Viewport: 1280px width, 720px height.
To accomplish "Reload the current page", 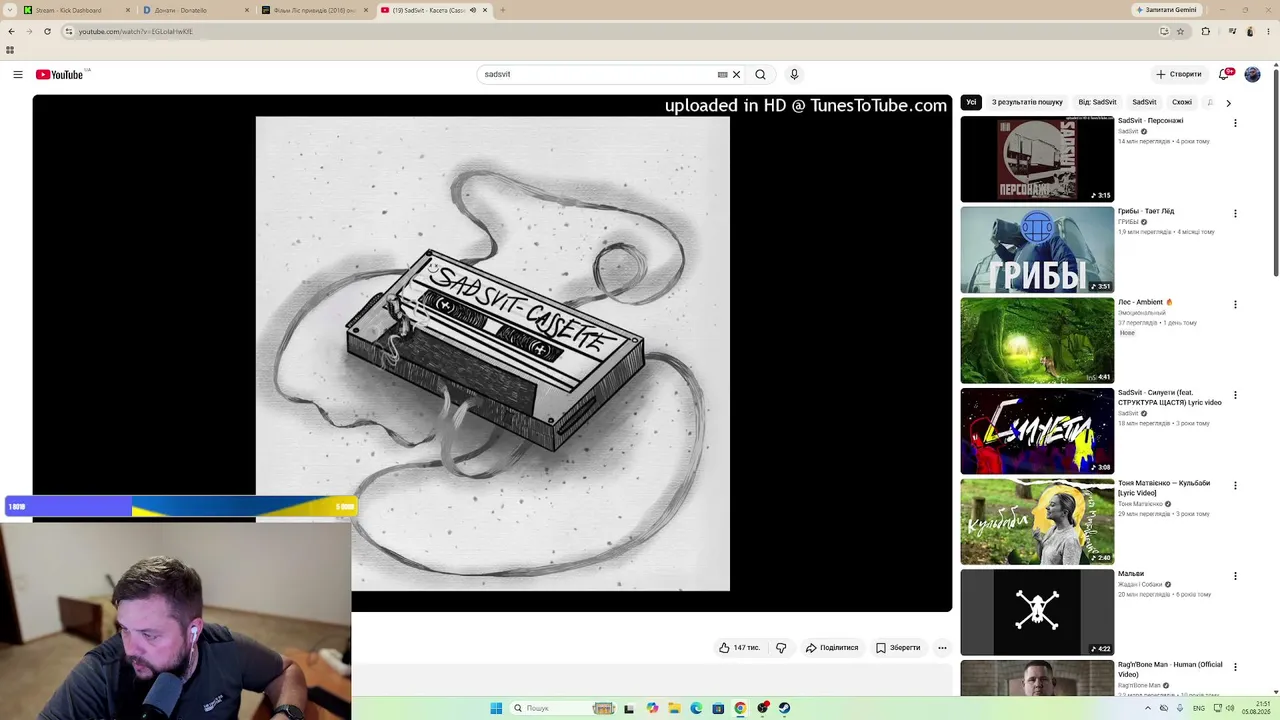I will tap(46, 31).
